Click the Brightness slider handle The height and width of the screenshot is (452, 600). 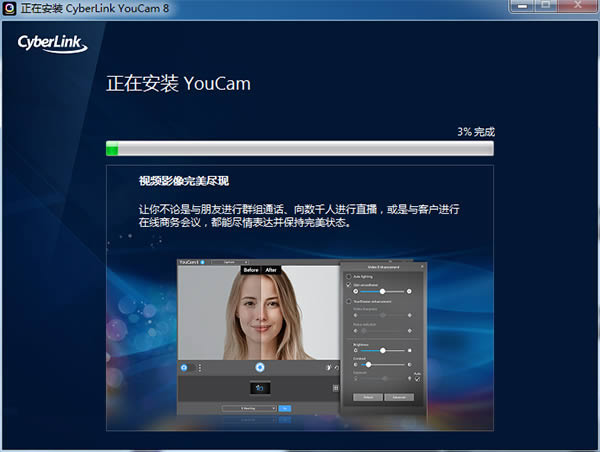coord(382,350)
